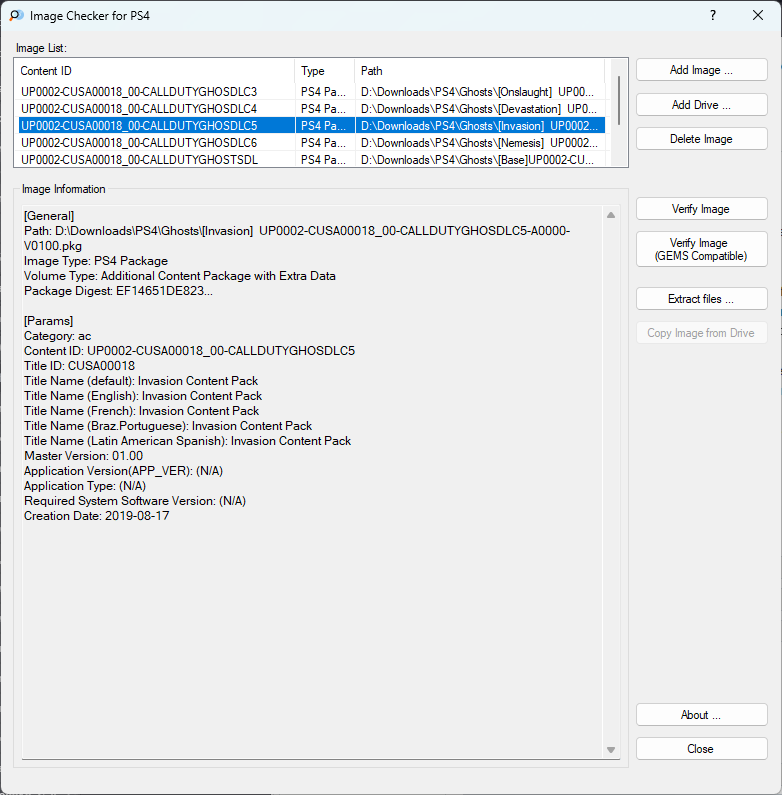The height and width of the screenshot is (795, 782).
Task: Click the Creation Date: 2019-08-17 line
Action: coord(96,516)
